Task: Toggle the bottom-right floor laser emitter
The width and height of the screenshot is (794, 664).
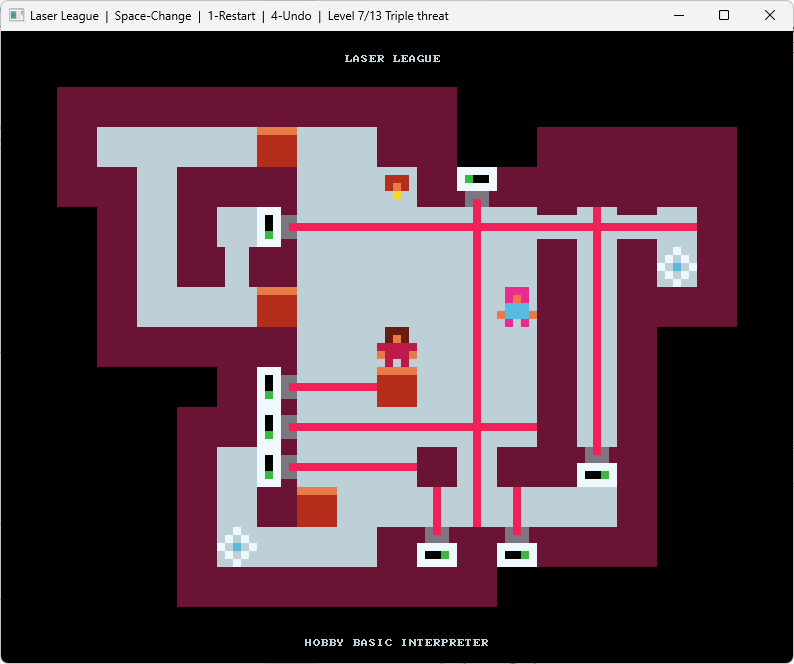Action: pyautogui.click(x=517, y=555)
